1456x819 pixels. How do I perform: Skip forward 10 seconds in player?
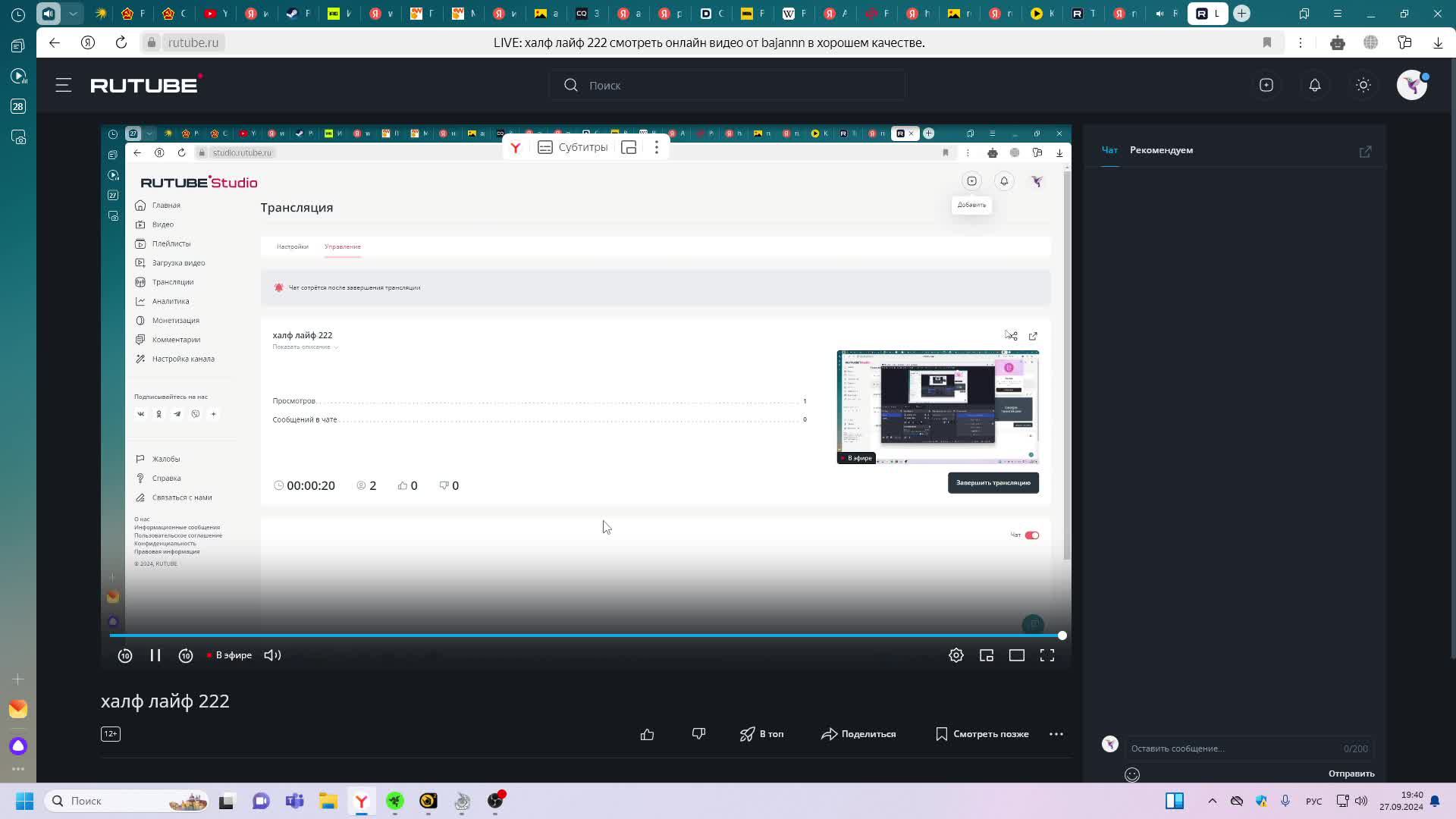pyautogui.click(x=186, y=655)
